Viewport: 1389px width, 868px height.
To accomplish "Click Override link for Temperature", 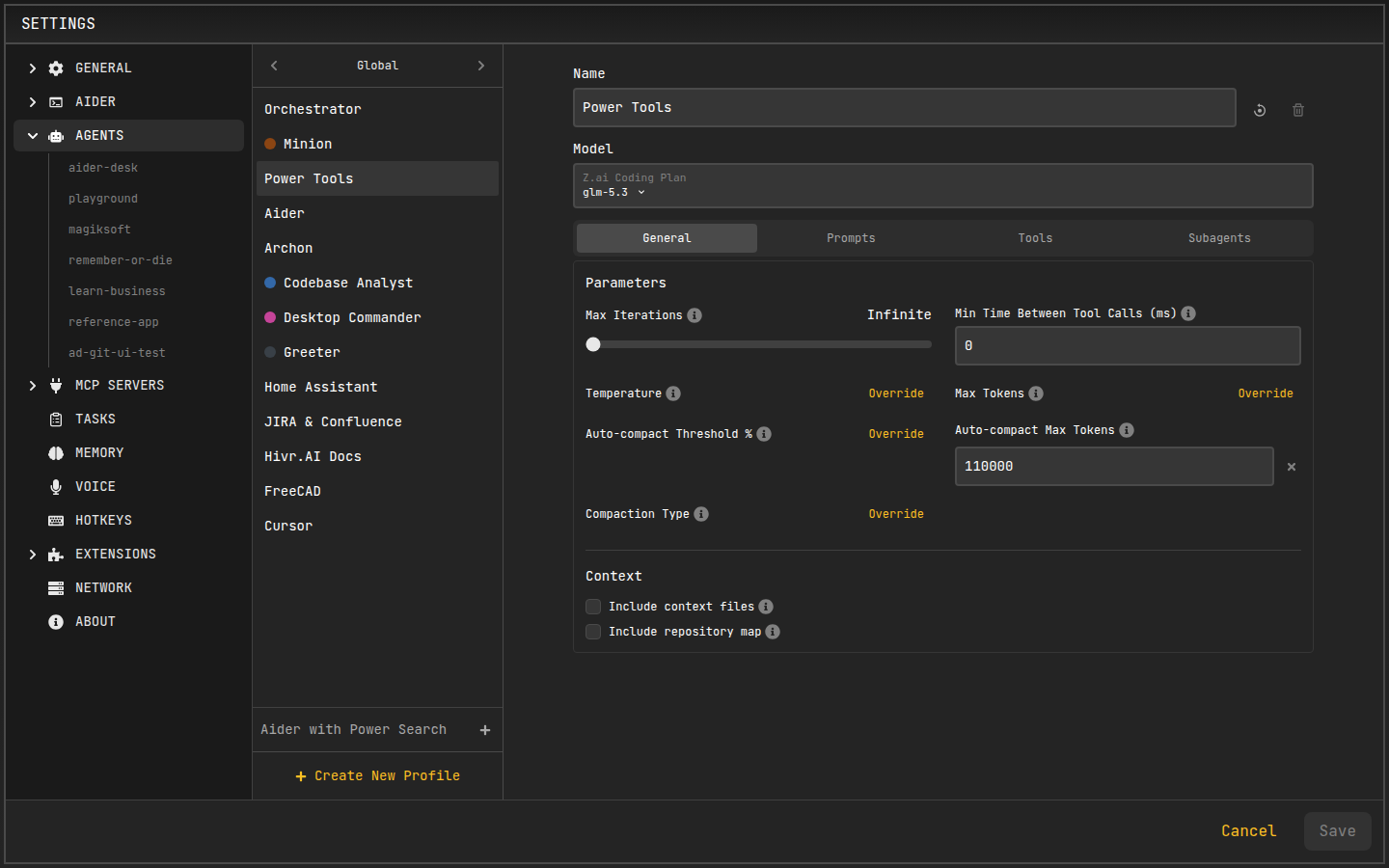I will click(x=896, y=393).
